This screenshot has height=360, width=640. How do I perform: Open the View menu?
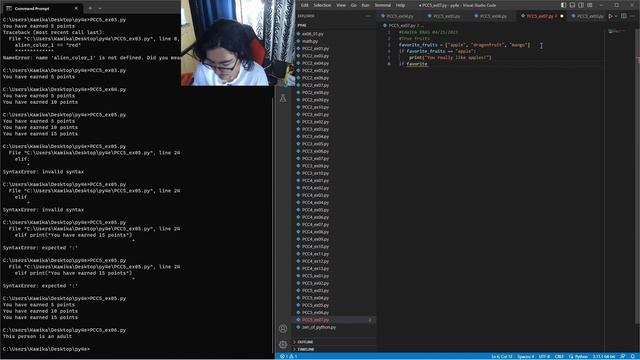click(x=341, y=5)
